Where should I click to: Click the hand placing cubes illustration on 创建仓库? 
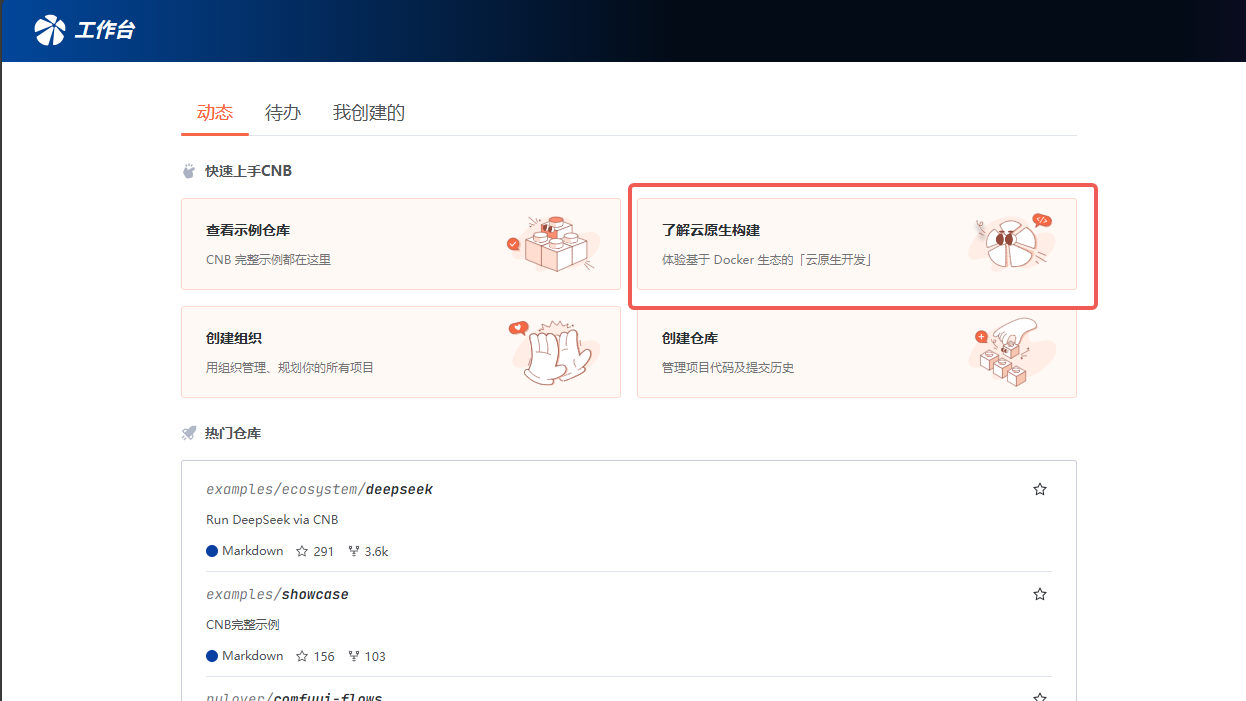[x=1012, y=352]
